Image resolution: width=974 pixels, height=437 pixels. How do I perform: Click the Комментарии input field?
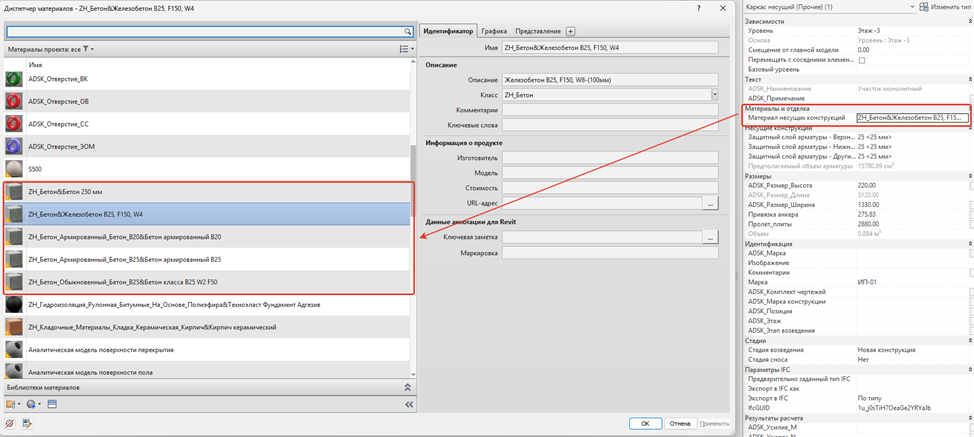[610, 110]
